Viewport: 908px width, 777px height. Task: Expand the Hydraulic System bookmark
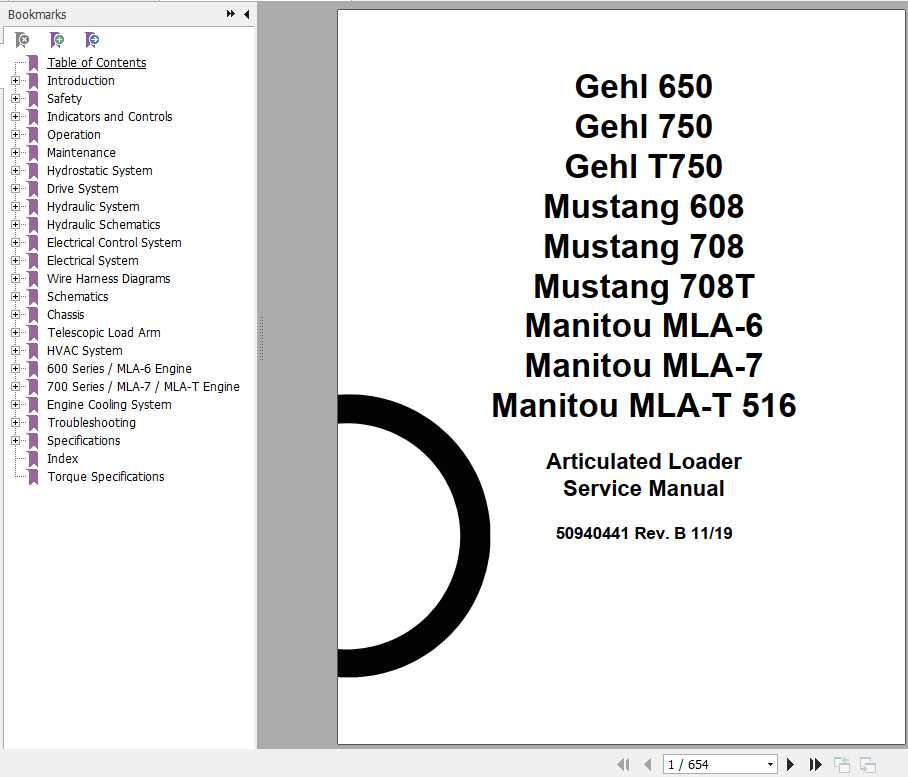(16, 207)
